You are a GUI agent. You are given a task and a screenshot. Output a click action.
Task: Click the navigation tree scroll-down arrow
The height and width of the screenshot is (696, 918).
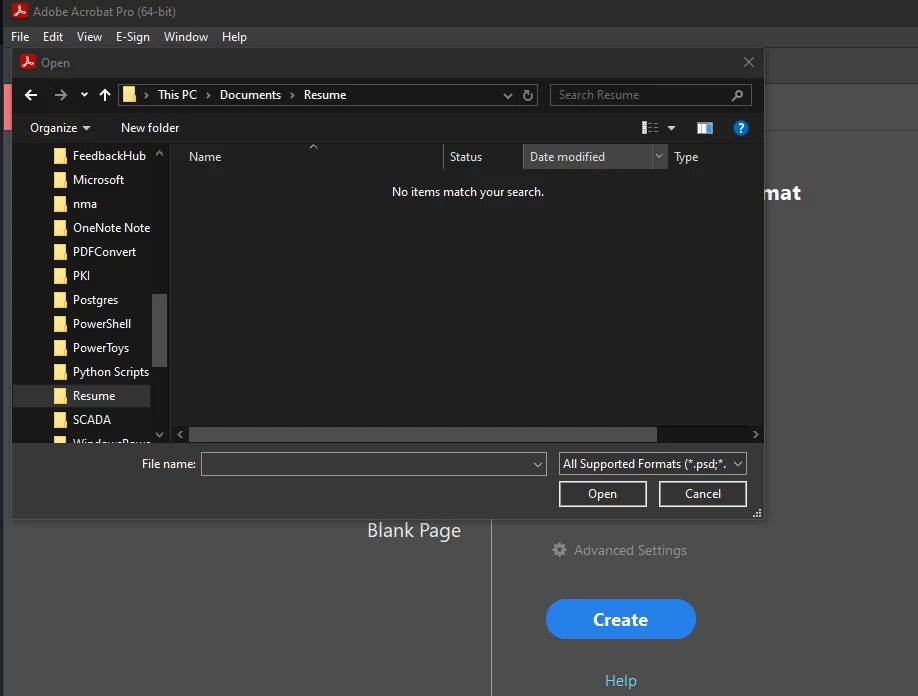click(159, 435)
